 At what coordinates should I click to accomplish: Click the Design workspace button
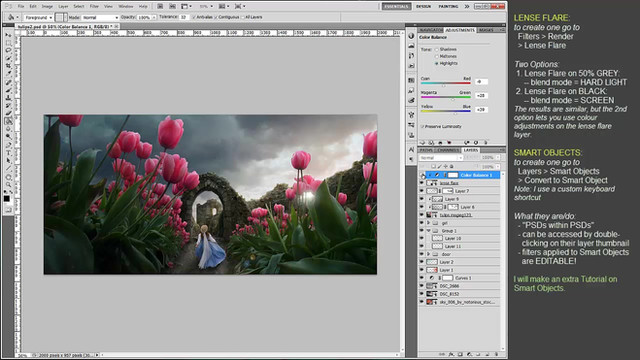click(x=423, y=7)
